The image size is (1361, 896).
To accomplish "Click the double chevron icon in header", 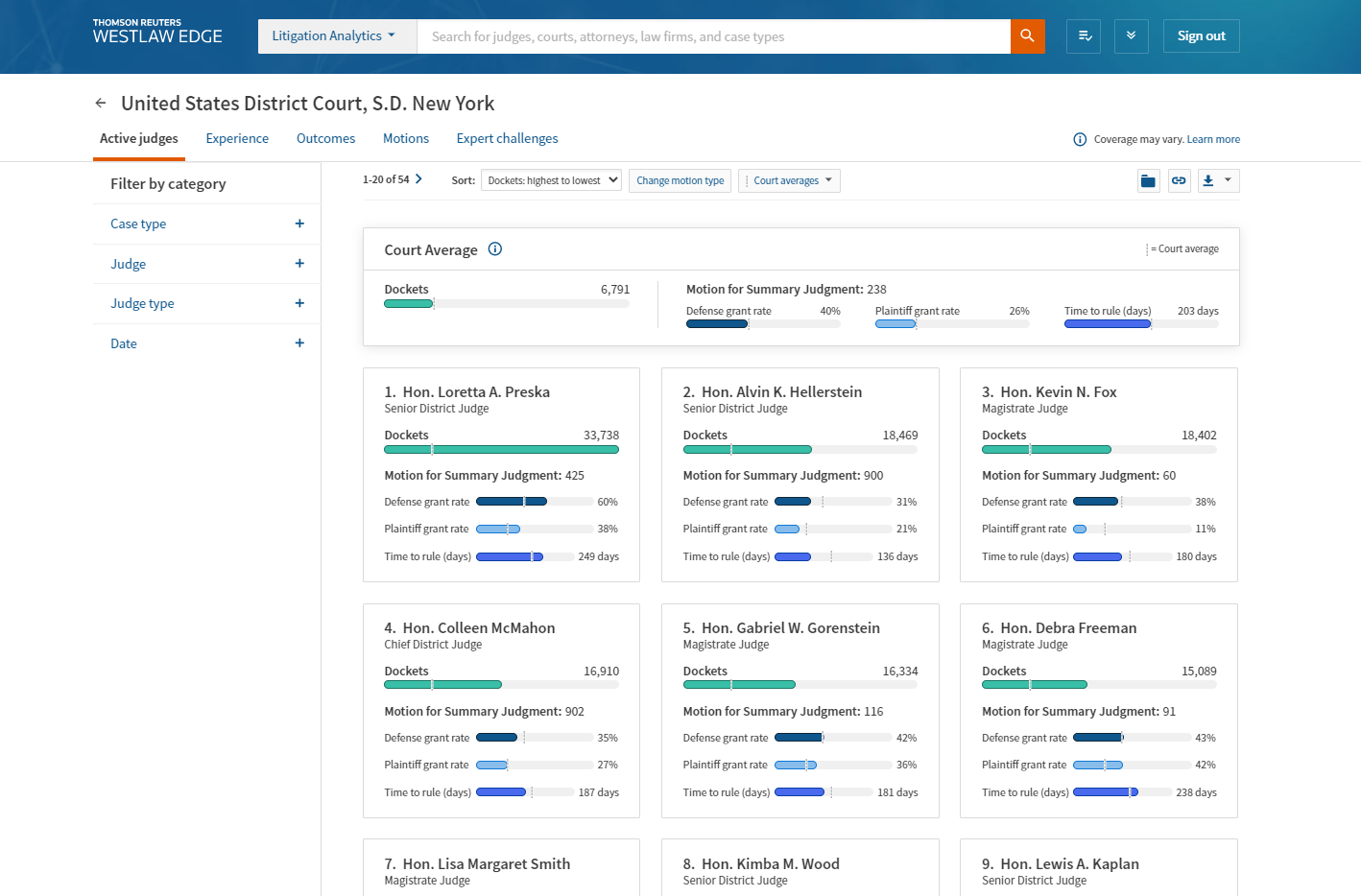I will click(x=1131, y=36).
